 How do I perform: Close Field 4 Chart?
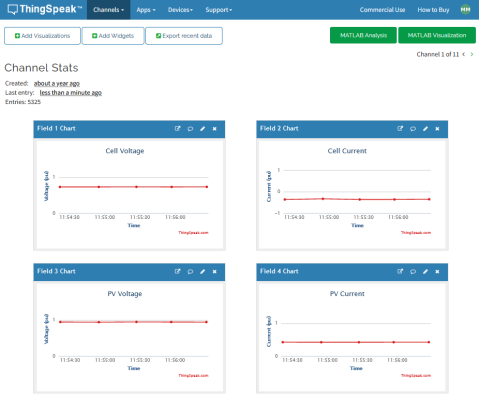pyautogui.click(x=437, y=272)
